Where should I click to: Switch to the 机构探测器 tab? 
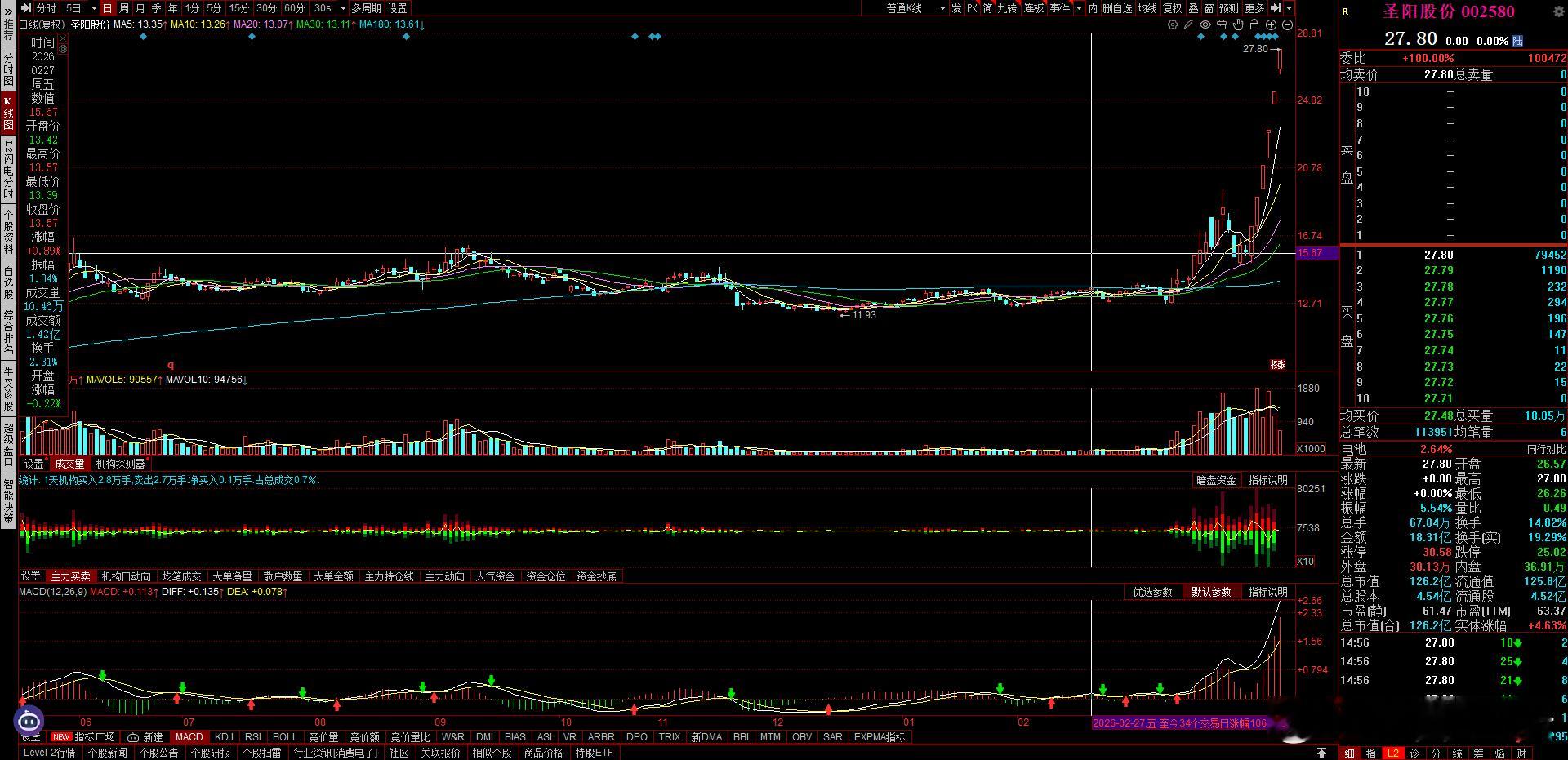pos(120,464)
